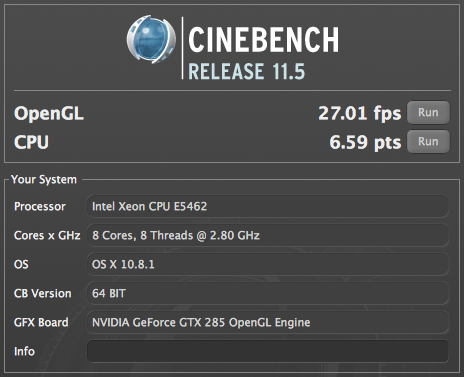This screenshot has height=377, width=464.
Task: Click the CPU test label
Action: click(x=31, y=142)
